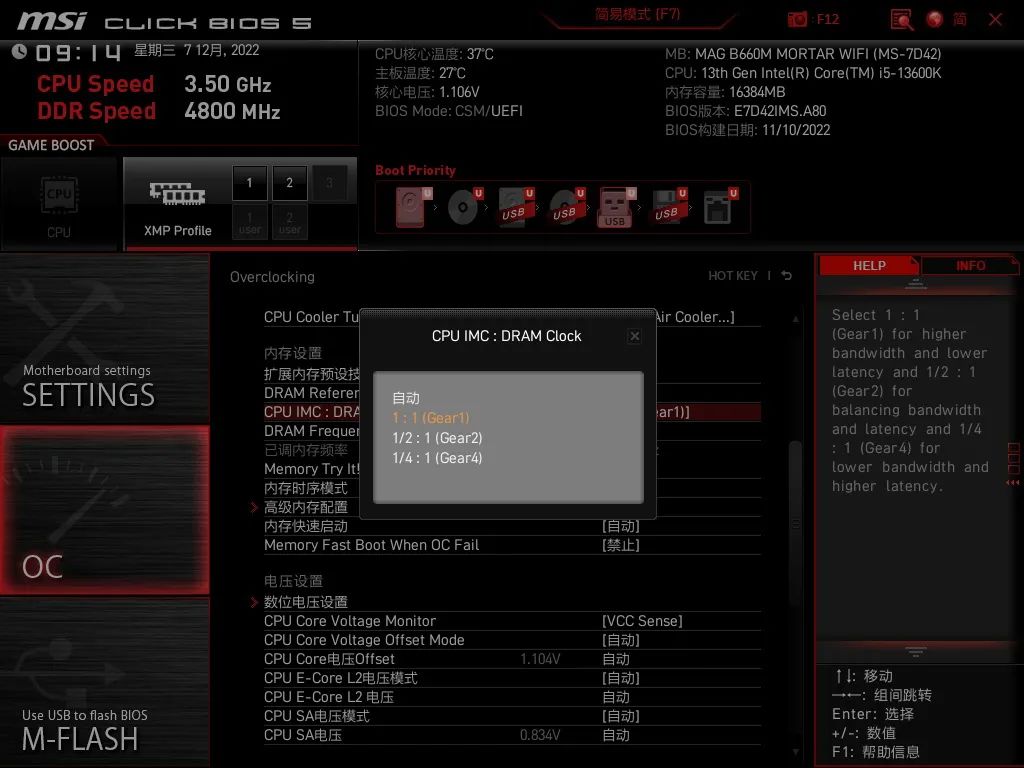Image resolution: width=1024 pixels, height=768 pixels.
Task: Open the Memory Fast Boot When OC Fail [禁止] value
Action: pyautogui.click(x=620, y=545)
